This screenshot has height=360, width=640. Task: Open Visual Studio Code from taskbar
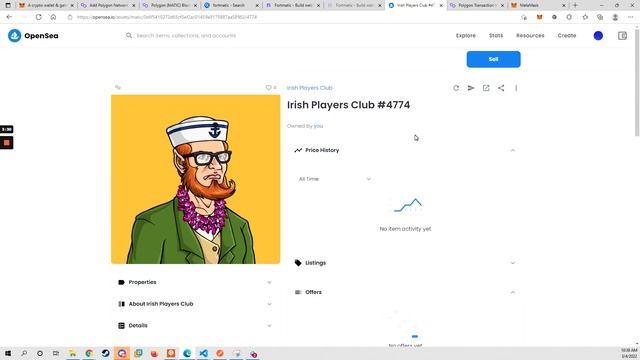pyautogui.click(x=203, y=353)
